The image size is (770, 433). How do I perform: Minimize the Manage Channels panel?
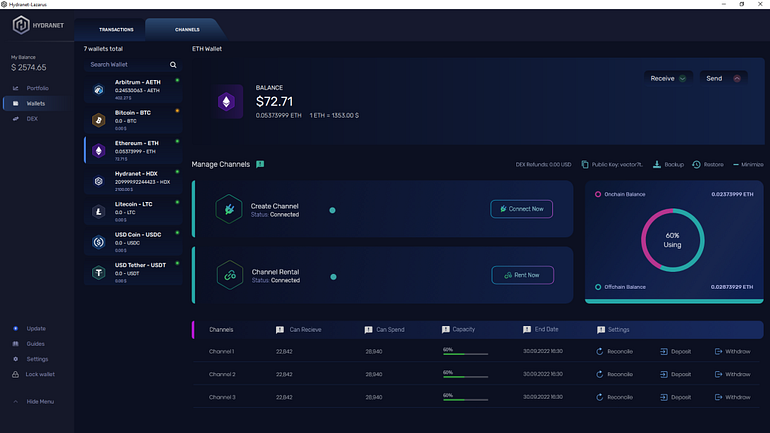[x=748, y=164]
